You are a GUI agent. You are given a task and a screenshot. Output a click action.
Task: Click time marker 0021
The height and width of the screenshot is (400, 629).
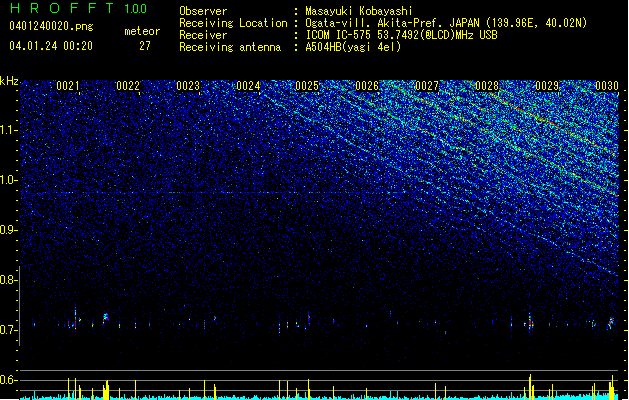[x=68, y=86]
